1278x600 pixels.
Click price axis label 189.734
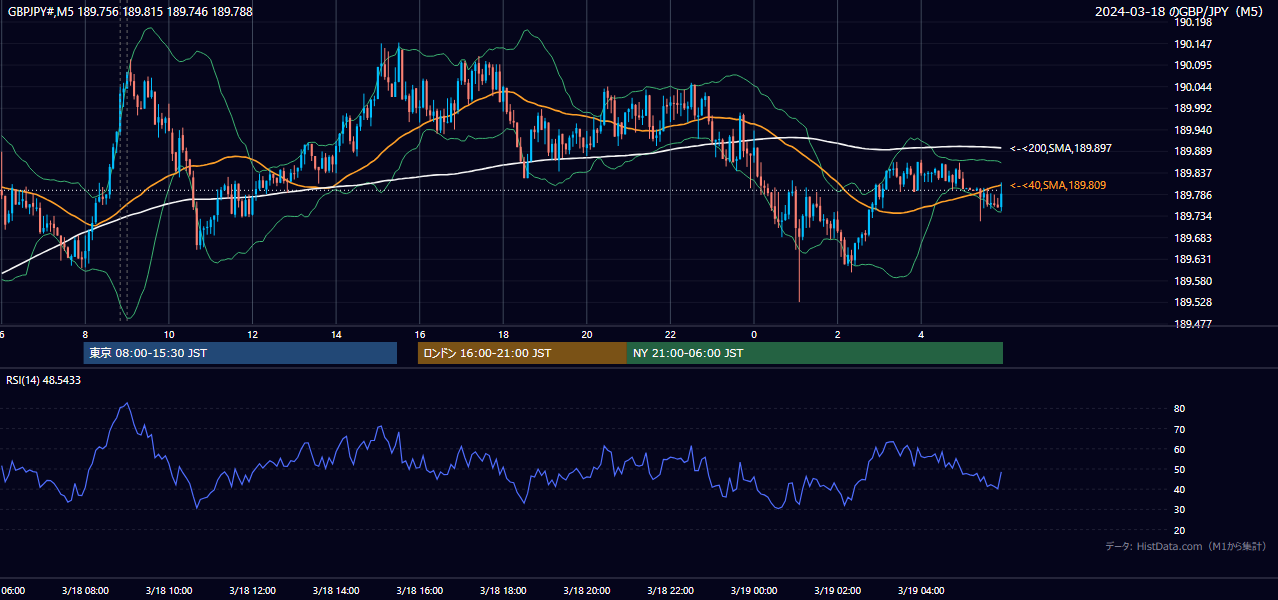pos(1194,216)
